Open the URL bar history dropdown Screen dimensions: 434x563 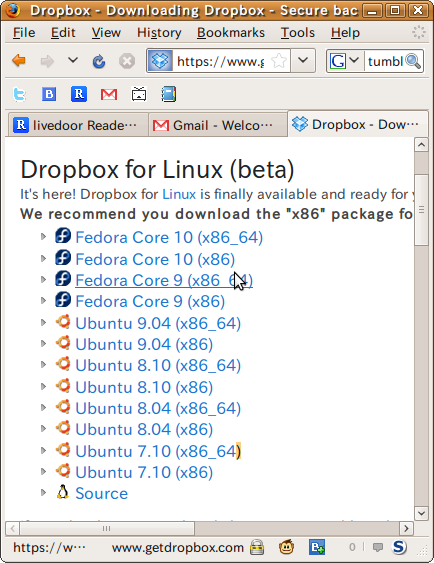(303, 61)
